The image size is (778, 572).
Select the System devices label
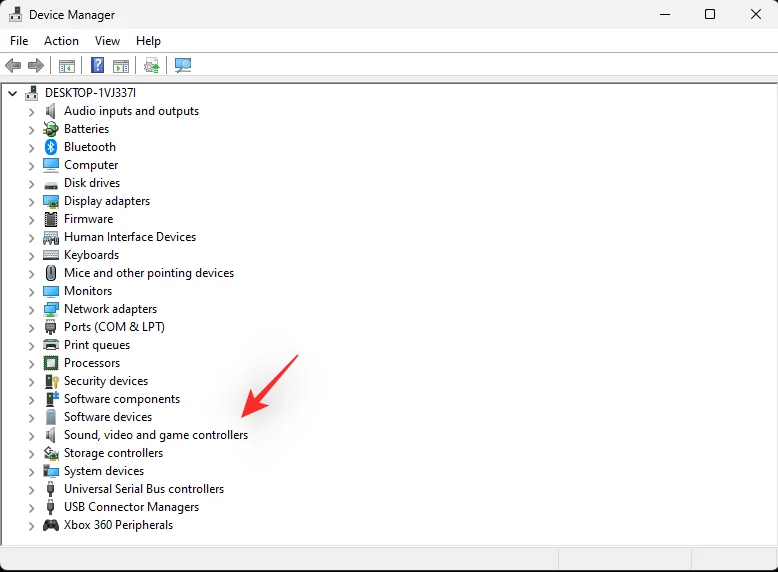(x=104, y=471)
